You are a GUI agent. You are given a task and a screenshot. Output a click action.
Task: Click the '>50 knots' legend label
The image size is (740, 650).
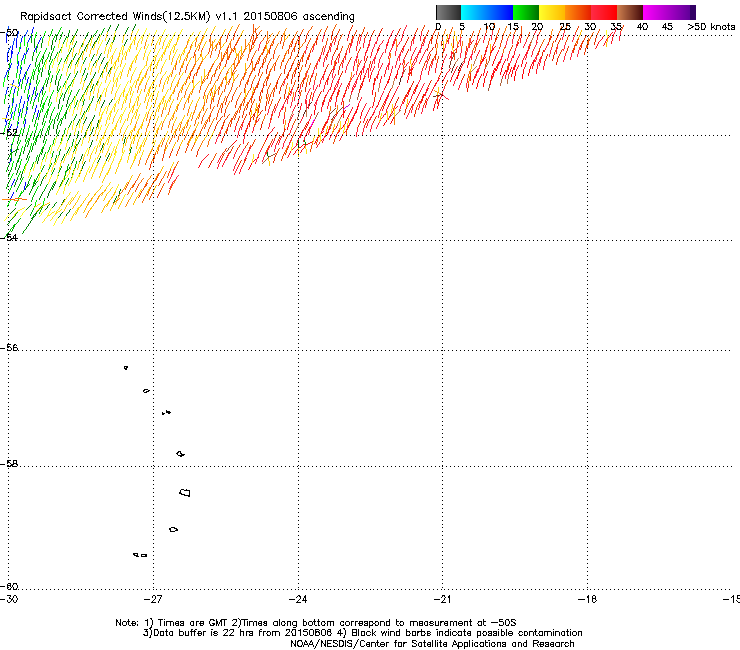pyautogui.click(x=711, y=27)
